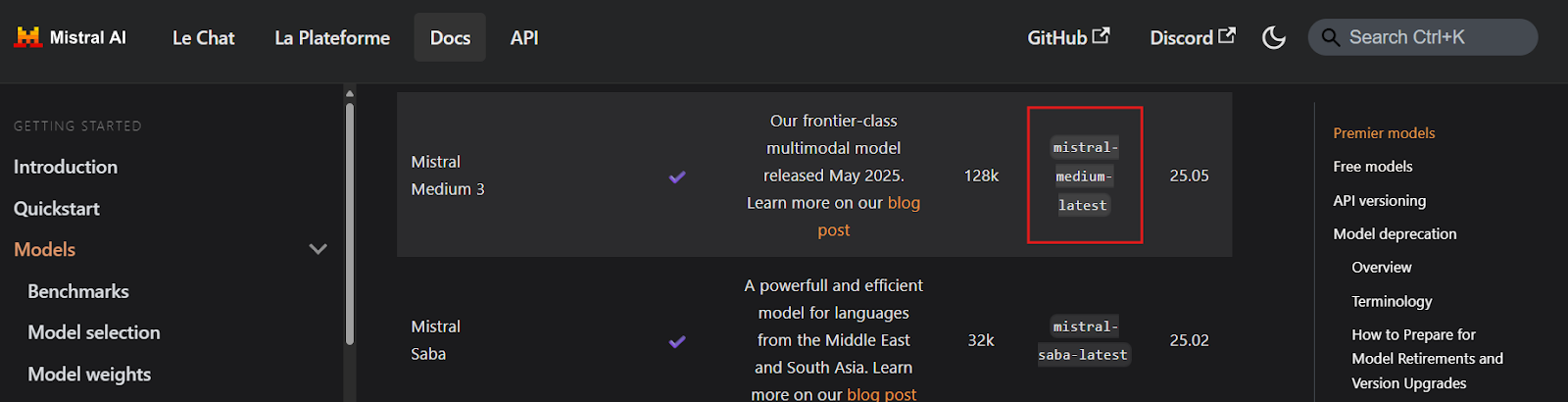1568x402 pixels.
Task: Open the Mistral Saba blog post link
Action: (x=881, y=394)
